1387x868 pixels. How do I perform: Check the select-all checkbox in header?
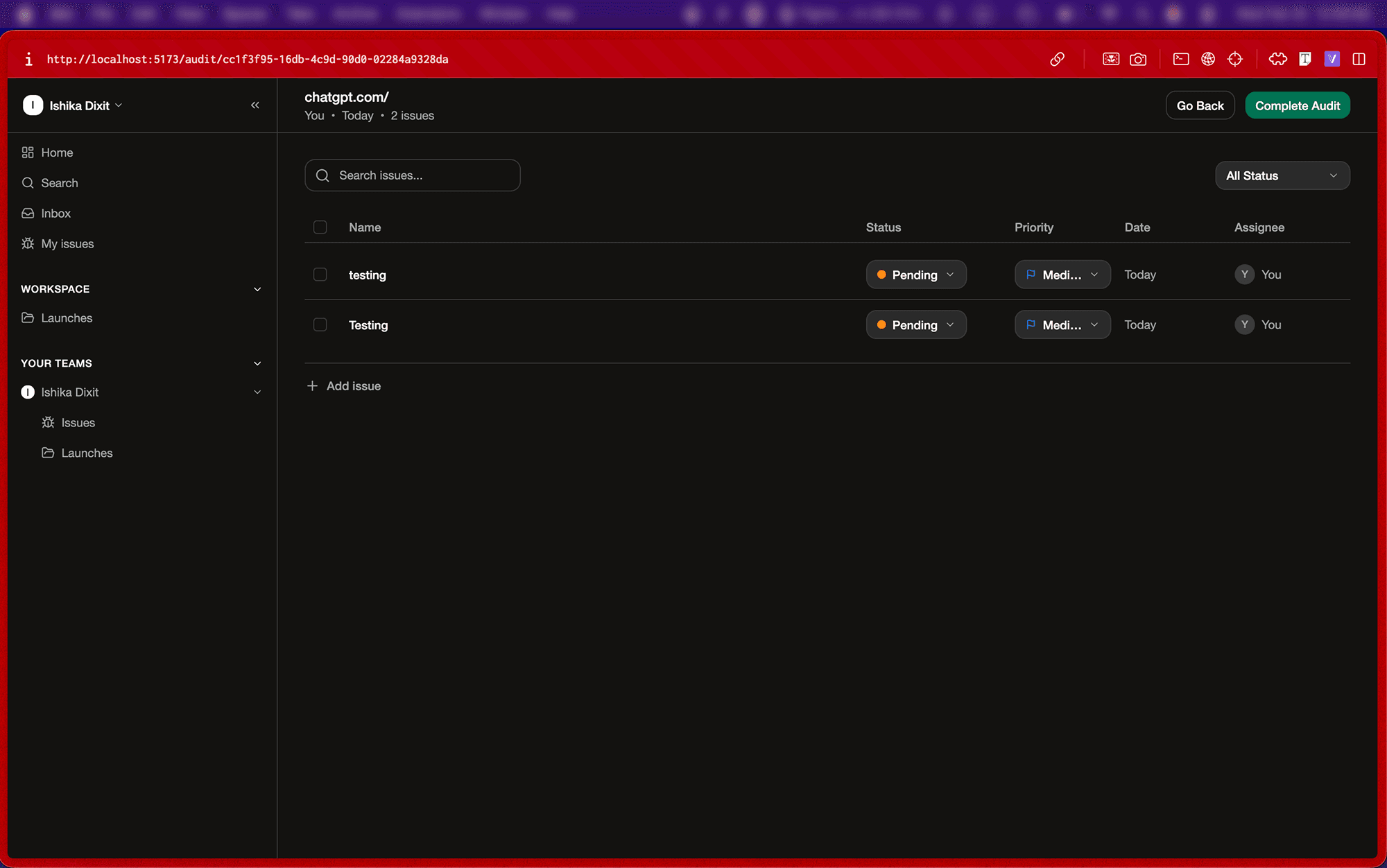(x=320, y=227)
